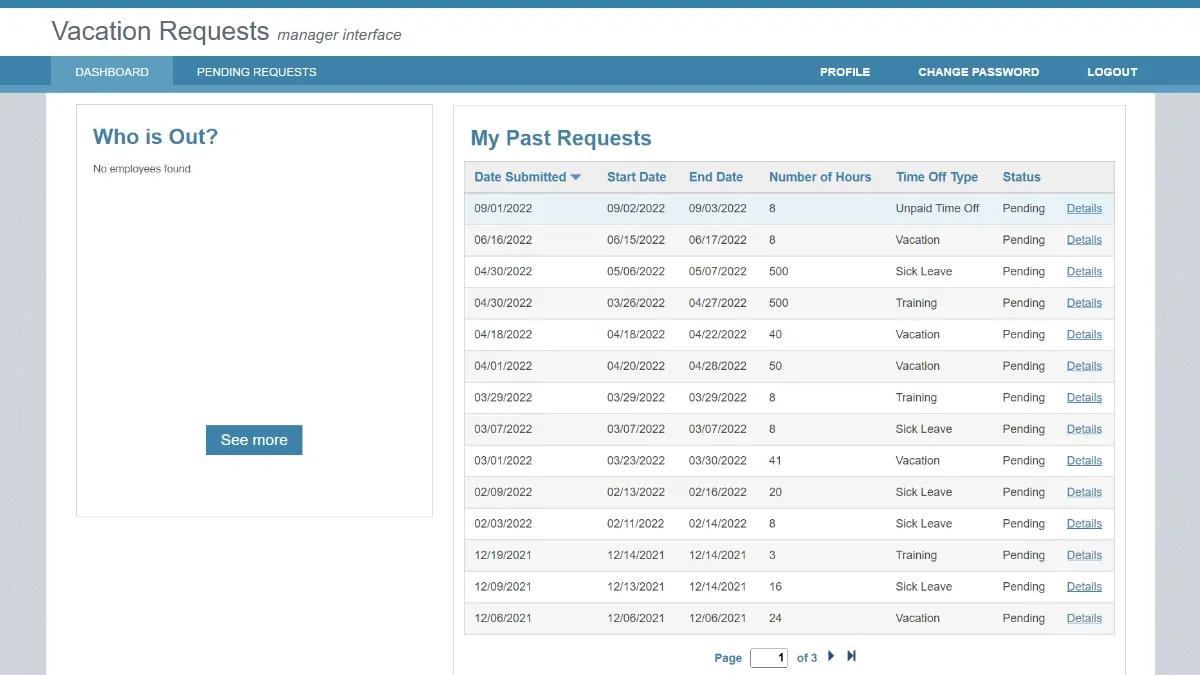
Task: Sort by End Date column header
Action: (x=716, y=177)
